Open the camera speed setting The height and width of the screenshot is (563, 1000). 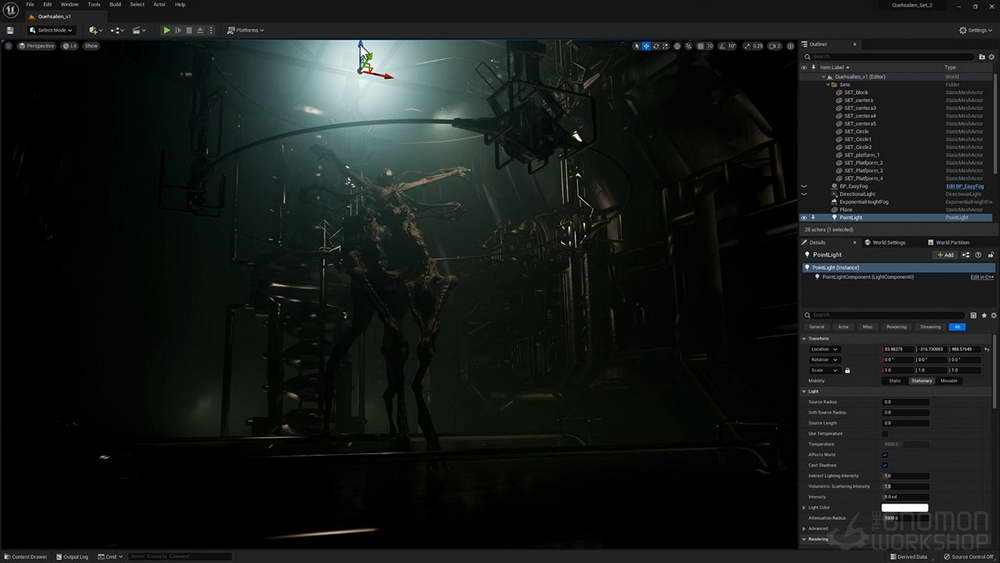pos(774,46)
